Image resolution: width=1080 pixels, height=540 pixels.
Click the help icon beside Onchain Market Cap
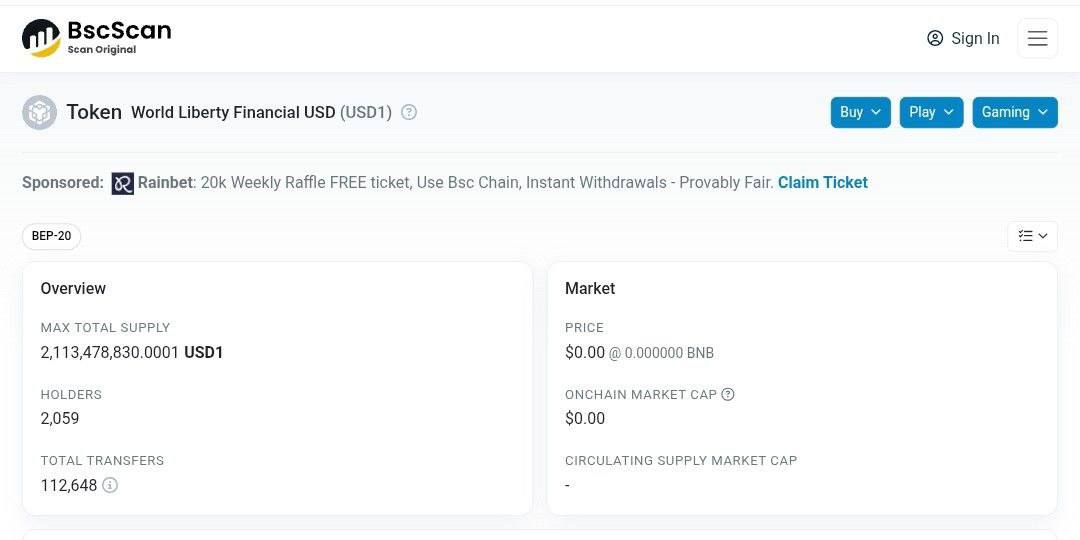coord(727,395)
